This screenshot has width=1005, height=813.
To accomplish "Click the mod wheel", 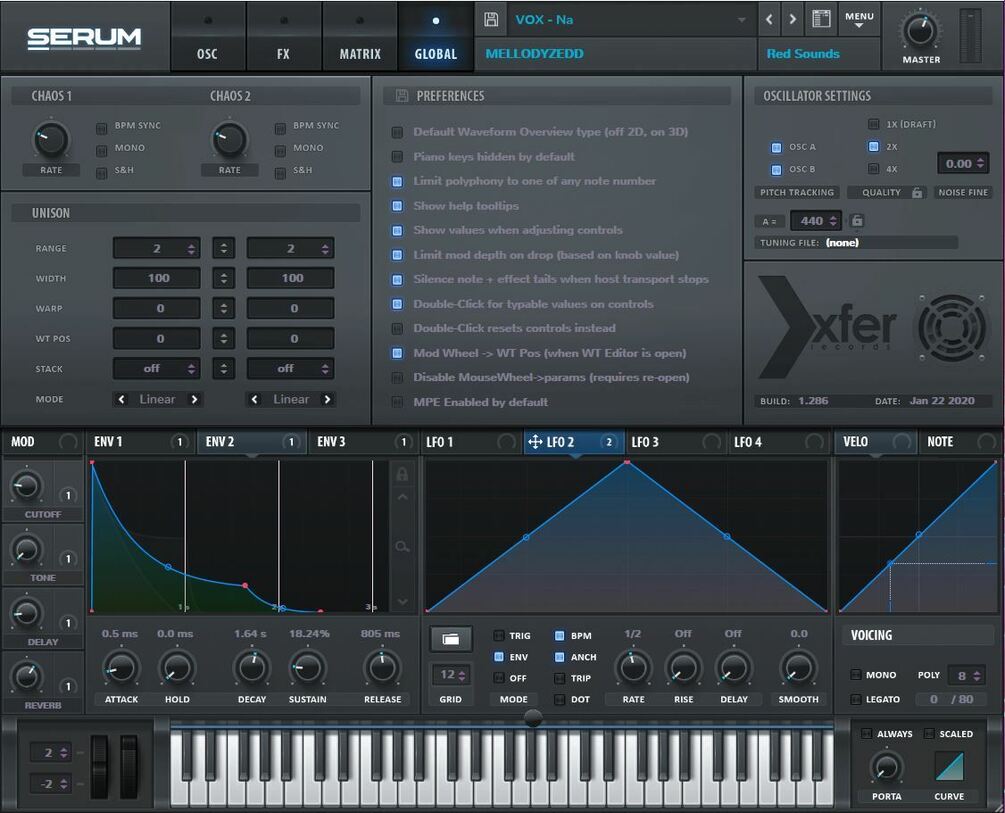I will tap(129, 766).
